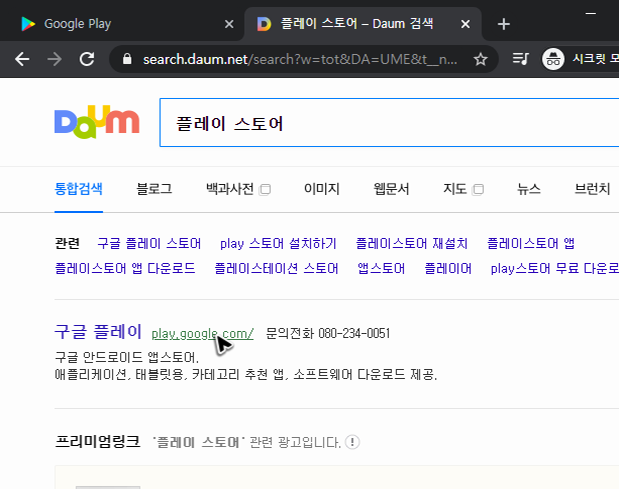Close the Google Play tab
Viewport: 619px width, 489px height.
(x=229, y=24)
